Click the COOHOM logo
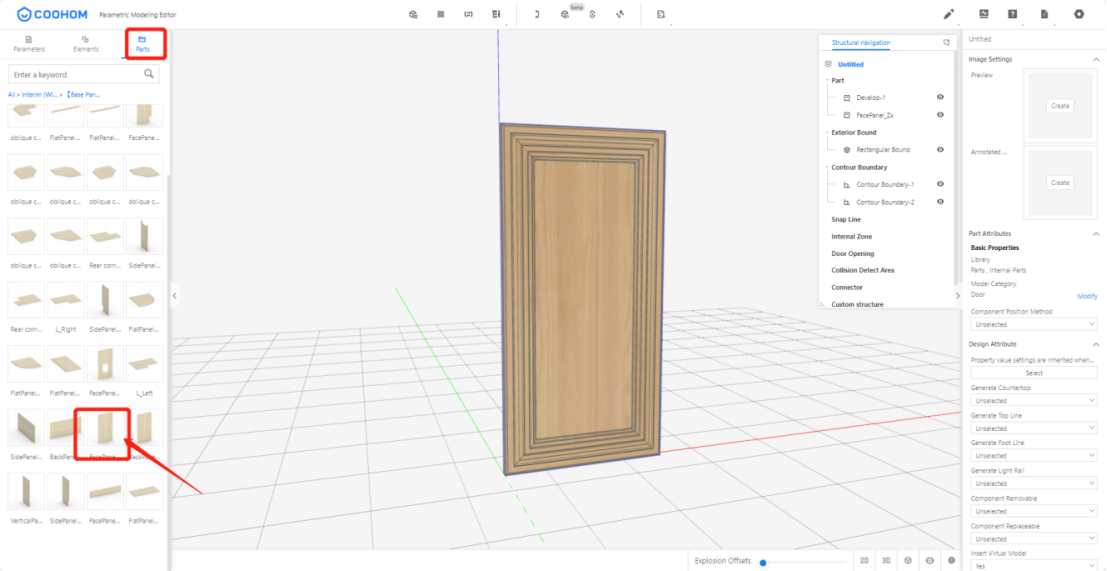 [52, 14]
